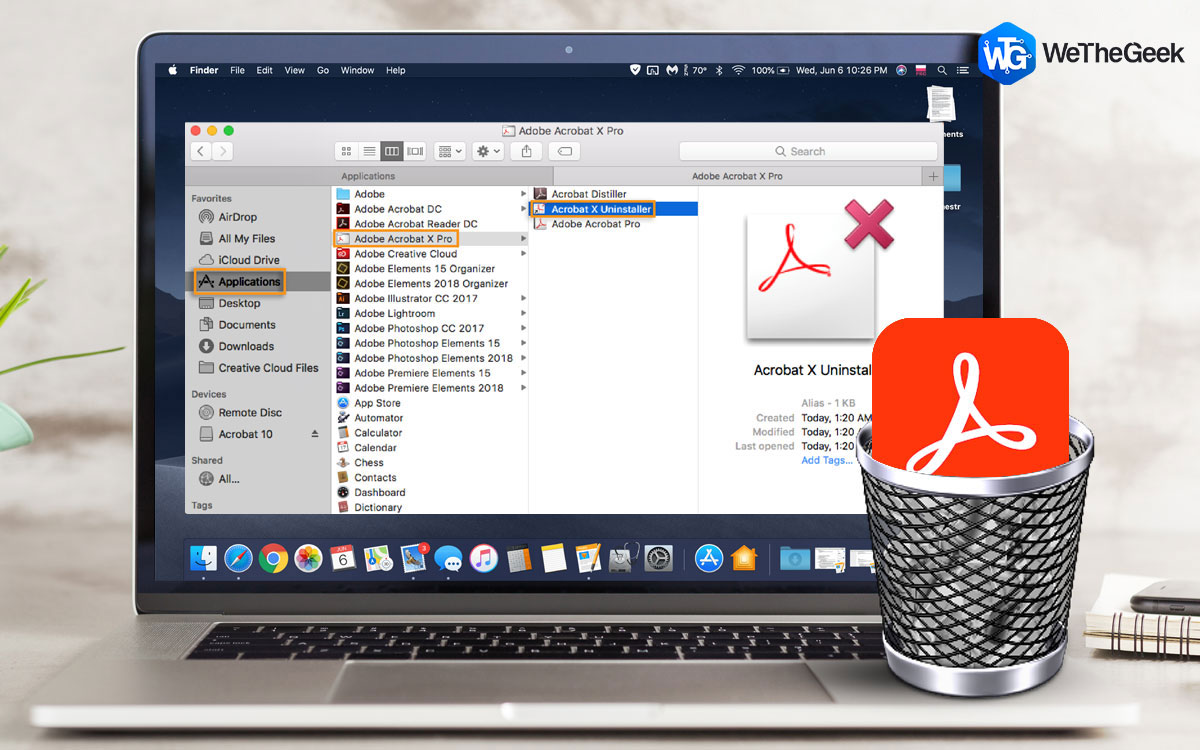Eject the Acrobat 10 device

click(315, 434)
